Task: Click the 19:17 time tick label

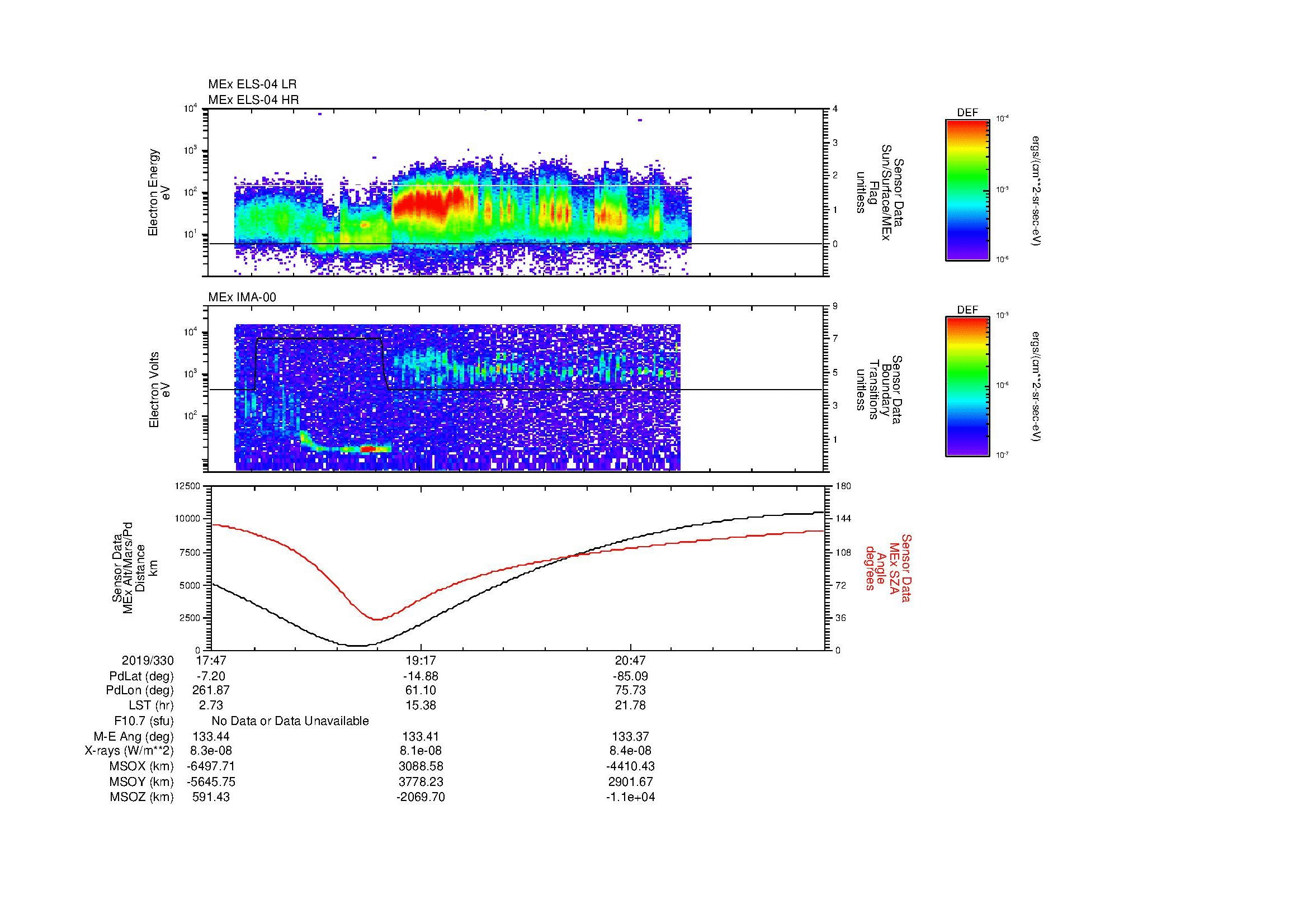Action: [x=421, y=661]
